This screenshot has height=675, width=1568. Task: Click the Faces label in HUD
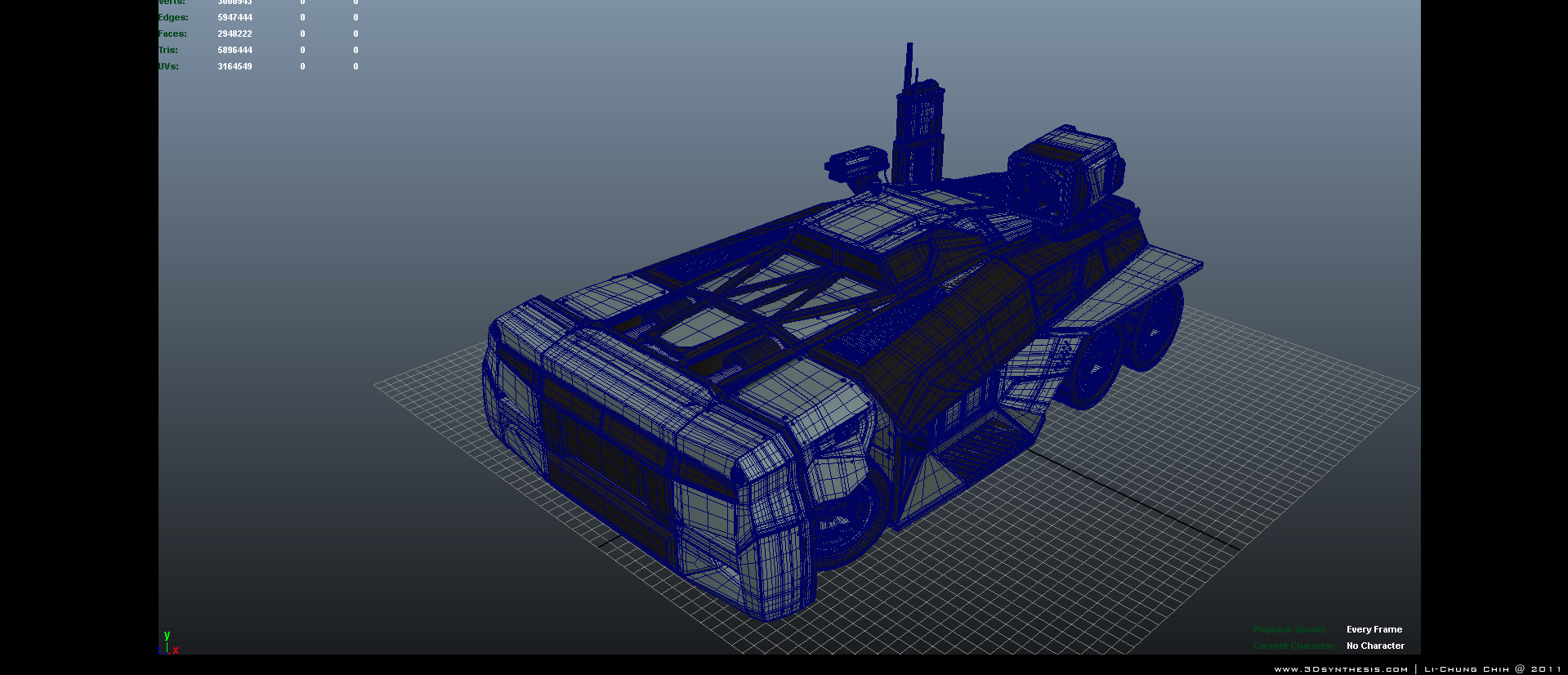click(x=172, y=34)
